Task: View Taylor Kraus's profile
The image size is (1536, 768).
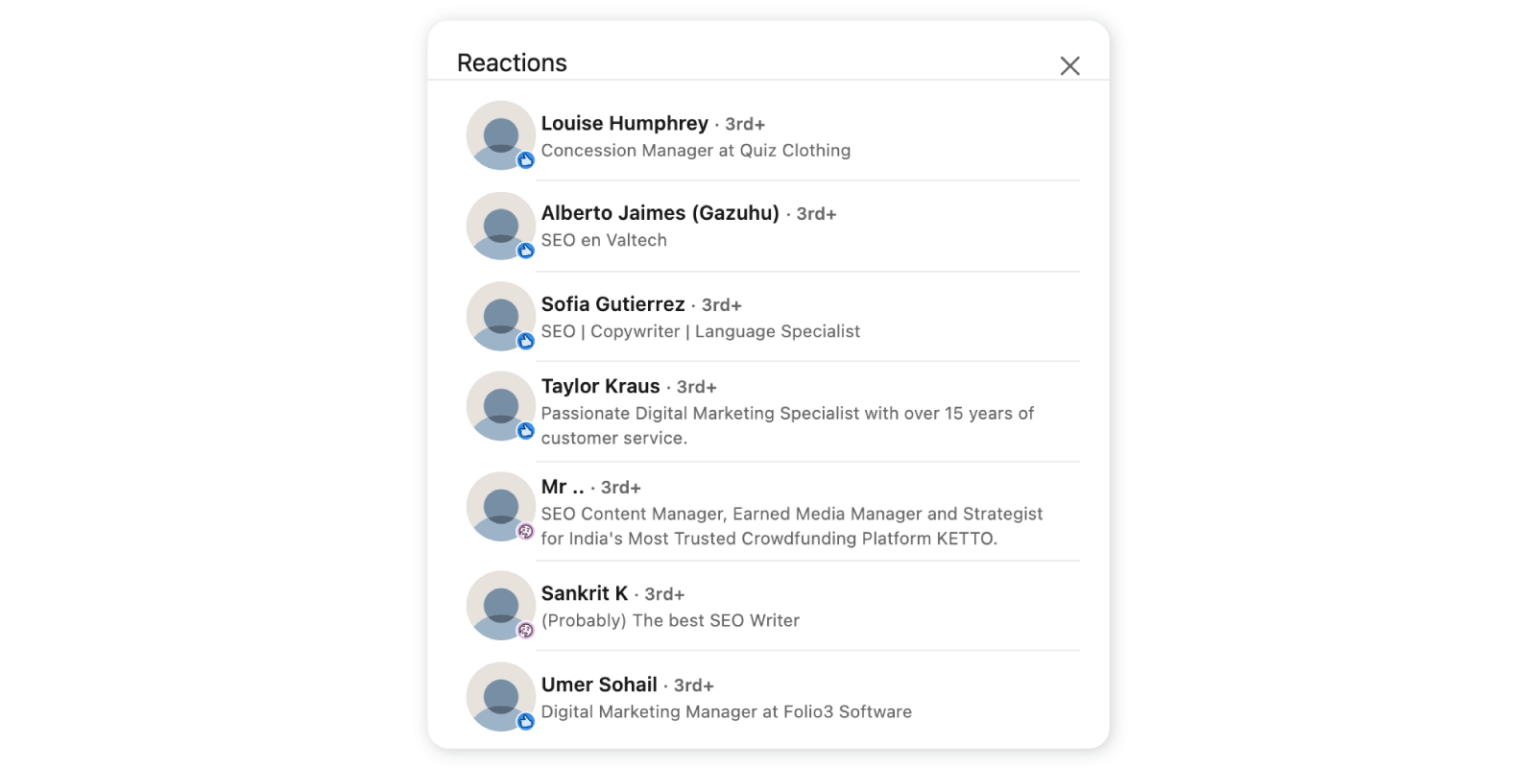Action: 600,386
